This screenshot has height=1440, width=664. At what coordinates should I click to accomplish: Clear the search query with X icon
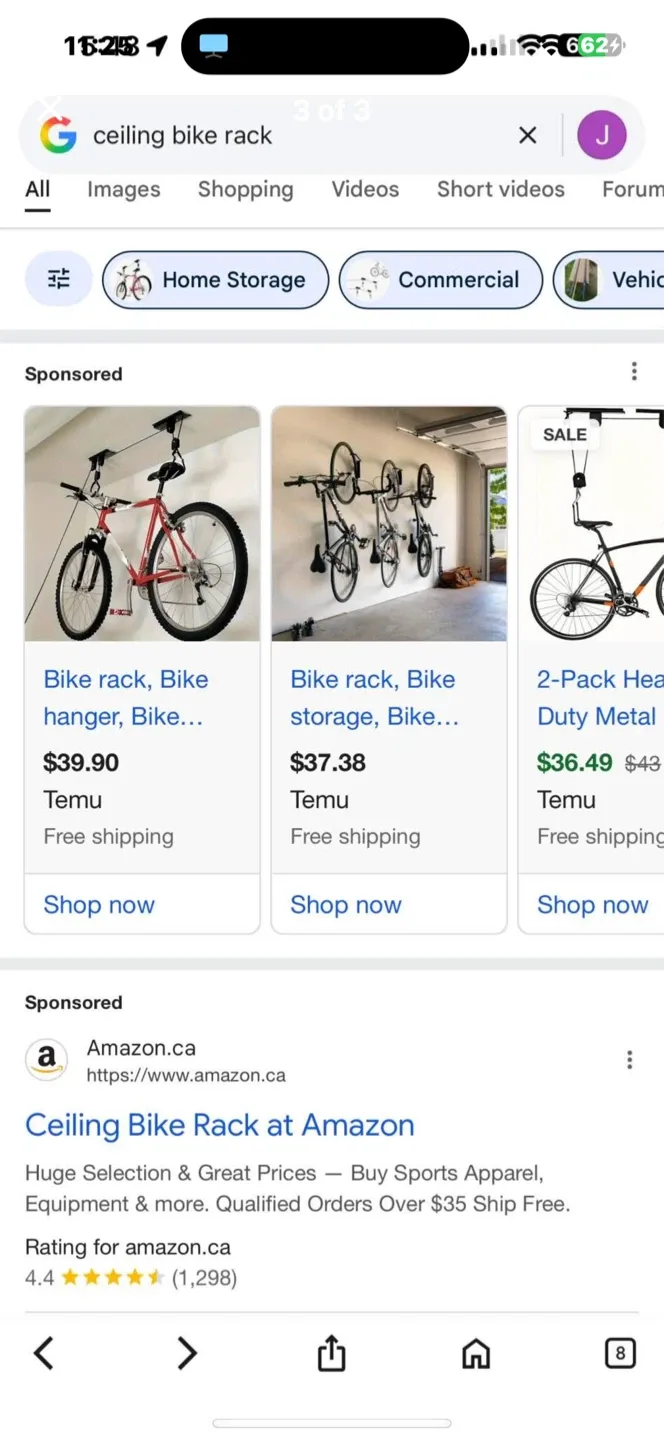click(528, 135)
